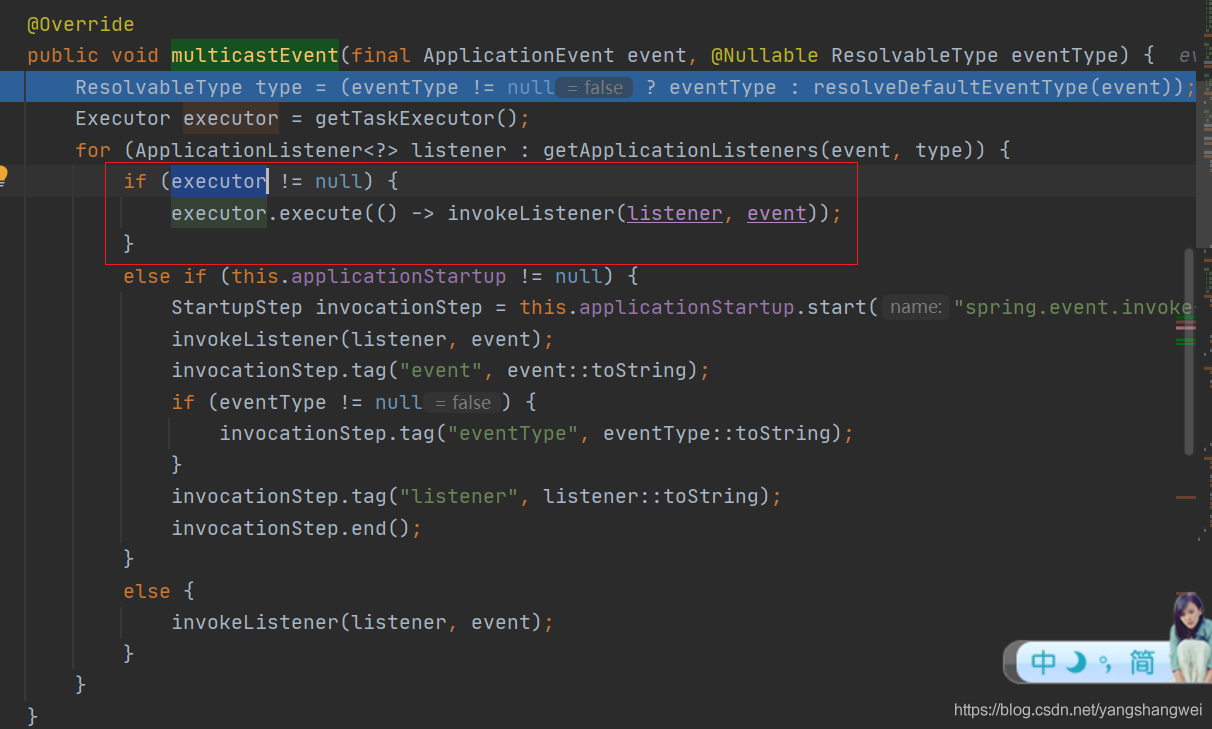Click 'execute' in the executor.execute call

(x=320, y=213)
